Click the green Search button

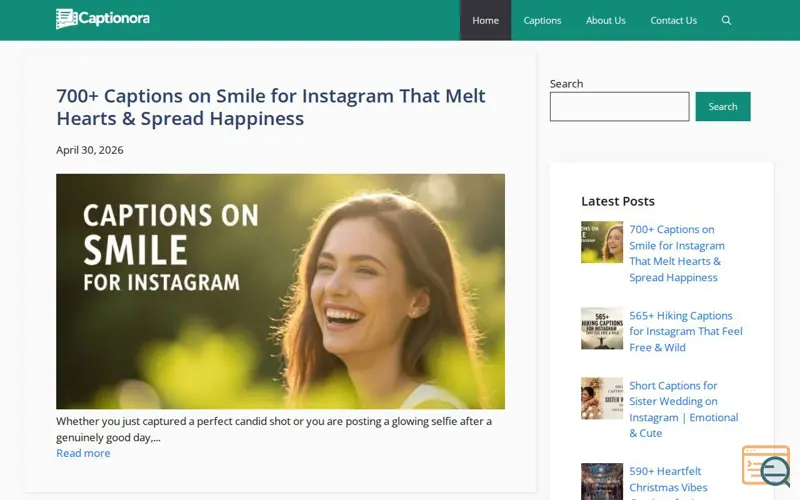coord(722,107)
